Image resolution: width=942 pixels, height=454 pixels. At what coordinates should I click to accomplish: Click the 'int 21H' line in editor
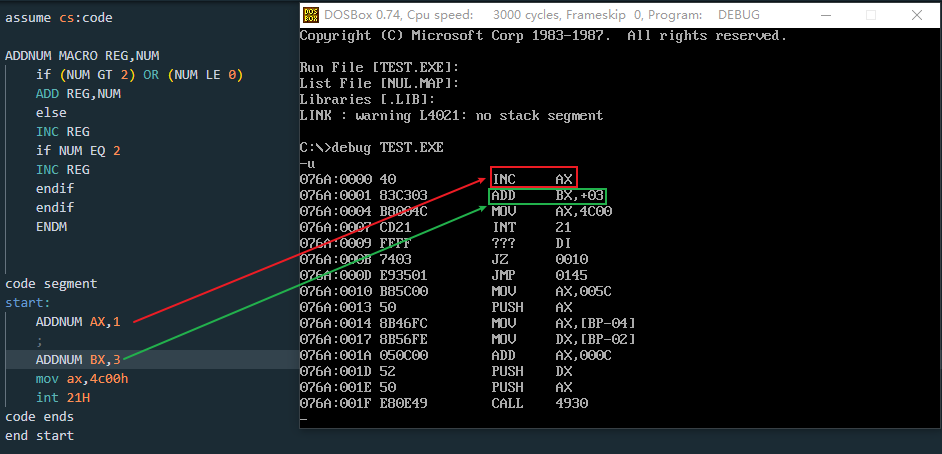63,398
